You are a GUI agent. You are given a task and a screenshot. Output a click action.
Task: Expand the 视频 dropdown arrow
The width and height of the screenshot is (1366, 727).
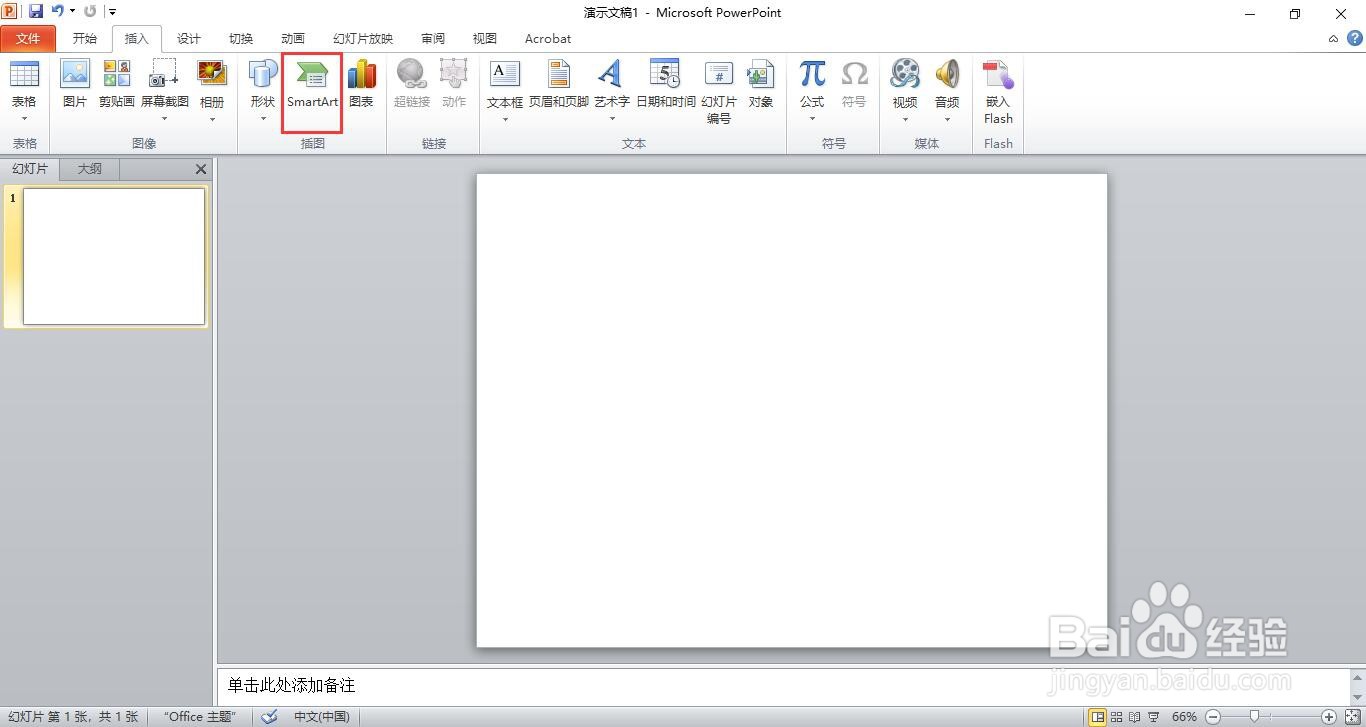[x=905, y=119]
